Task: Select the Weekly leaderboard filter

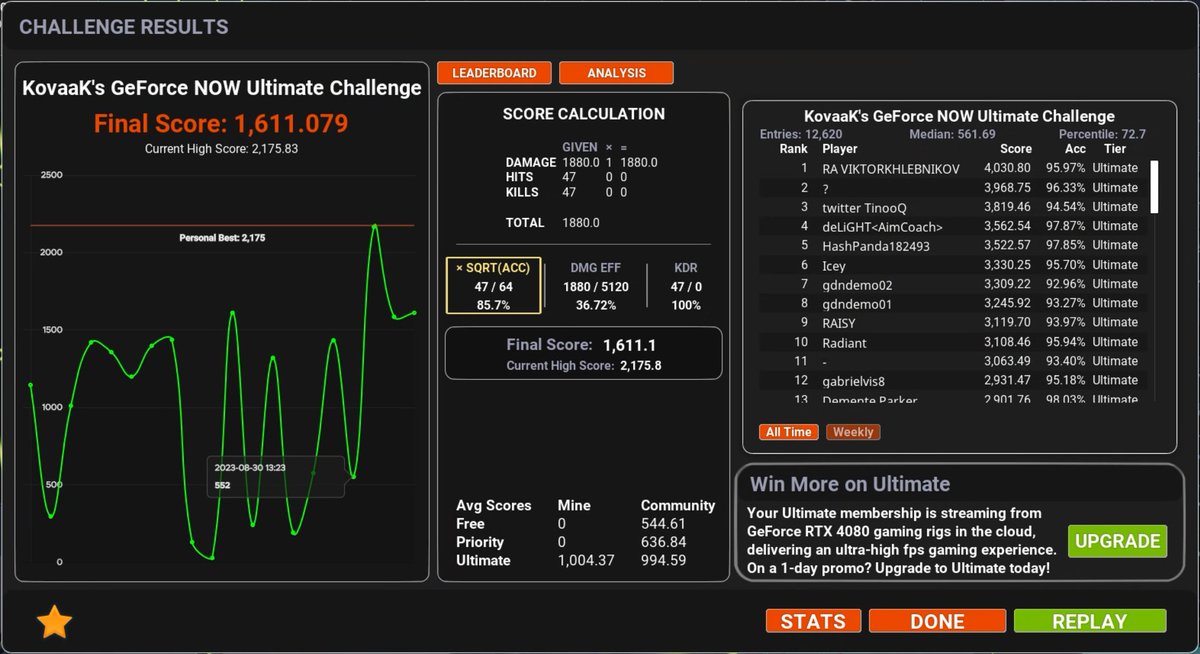Action: (x=853, y=432)
